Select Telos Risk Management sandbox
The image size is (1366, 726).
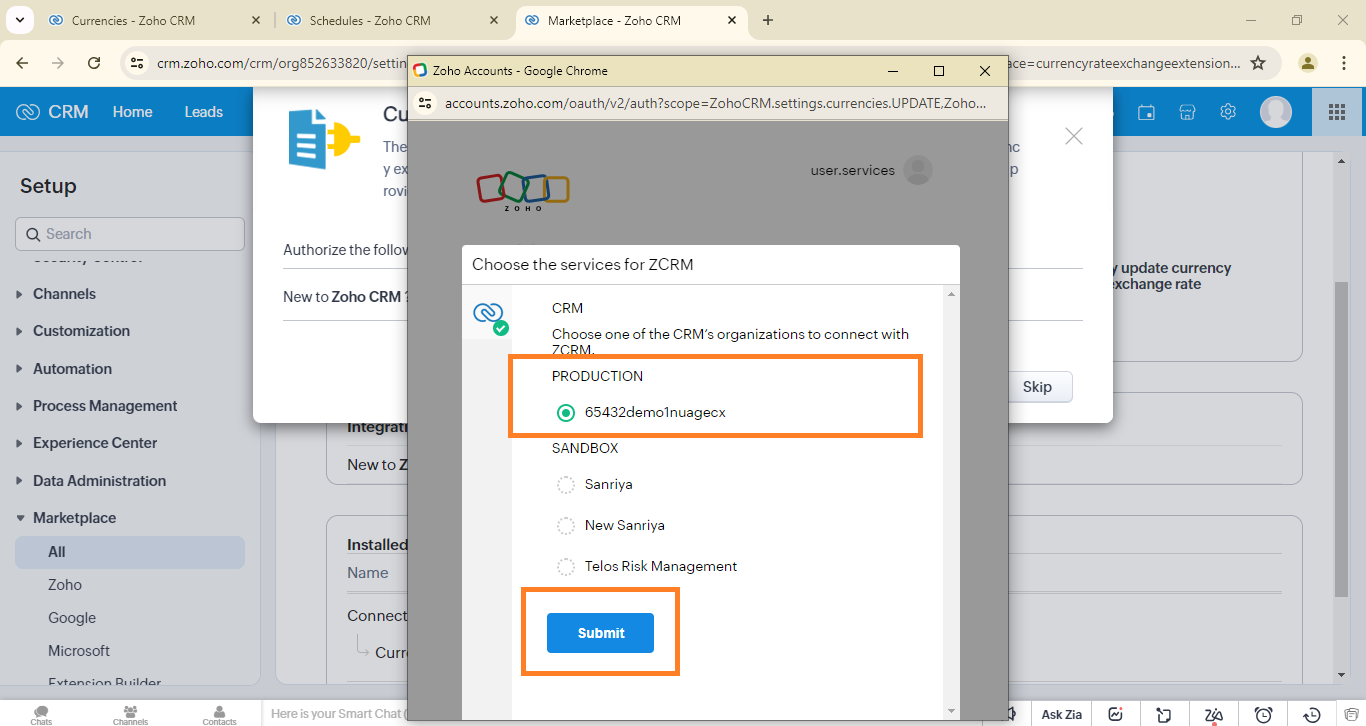coord(566,567)
